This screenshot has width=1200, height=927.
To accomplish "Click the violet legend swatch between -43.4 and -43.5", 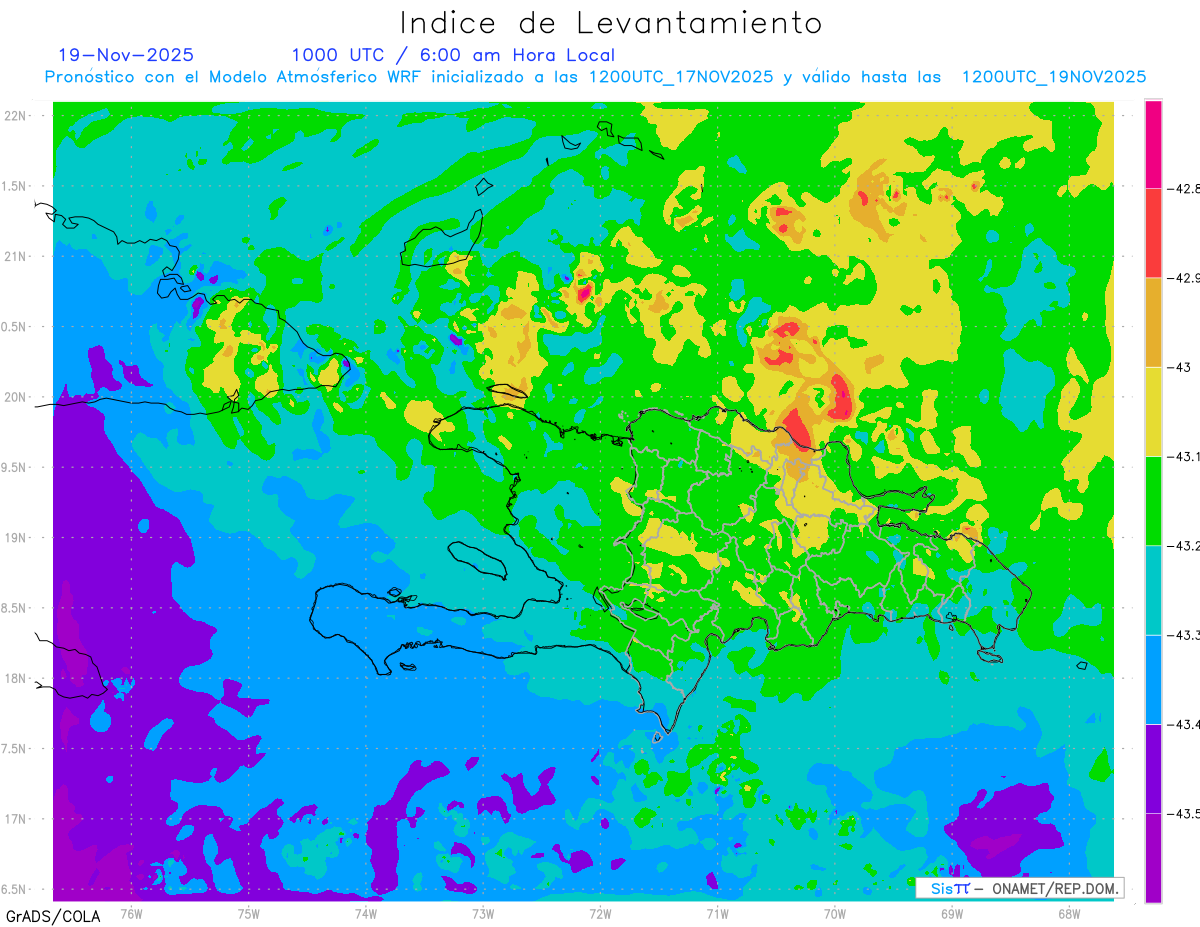I will 1153,768.
